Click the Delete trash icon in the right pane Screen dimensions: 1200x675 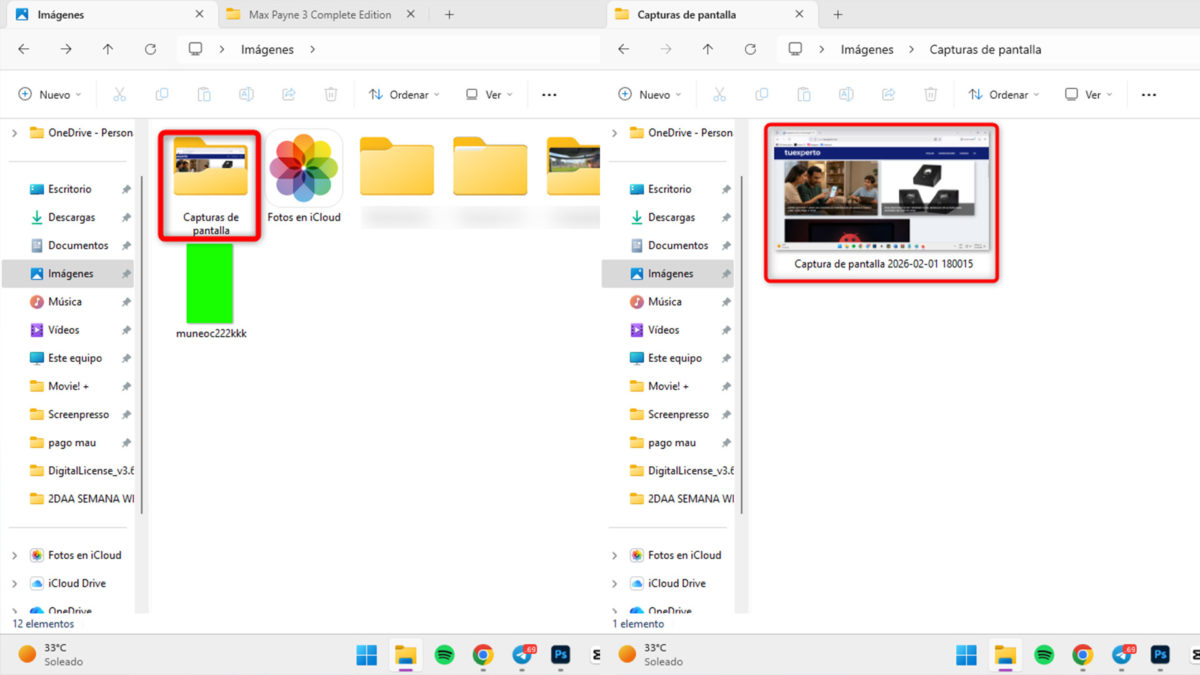930,94
